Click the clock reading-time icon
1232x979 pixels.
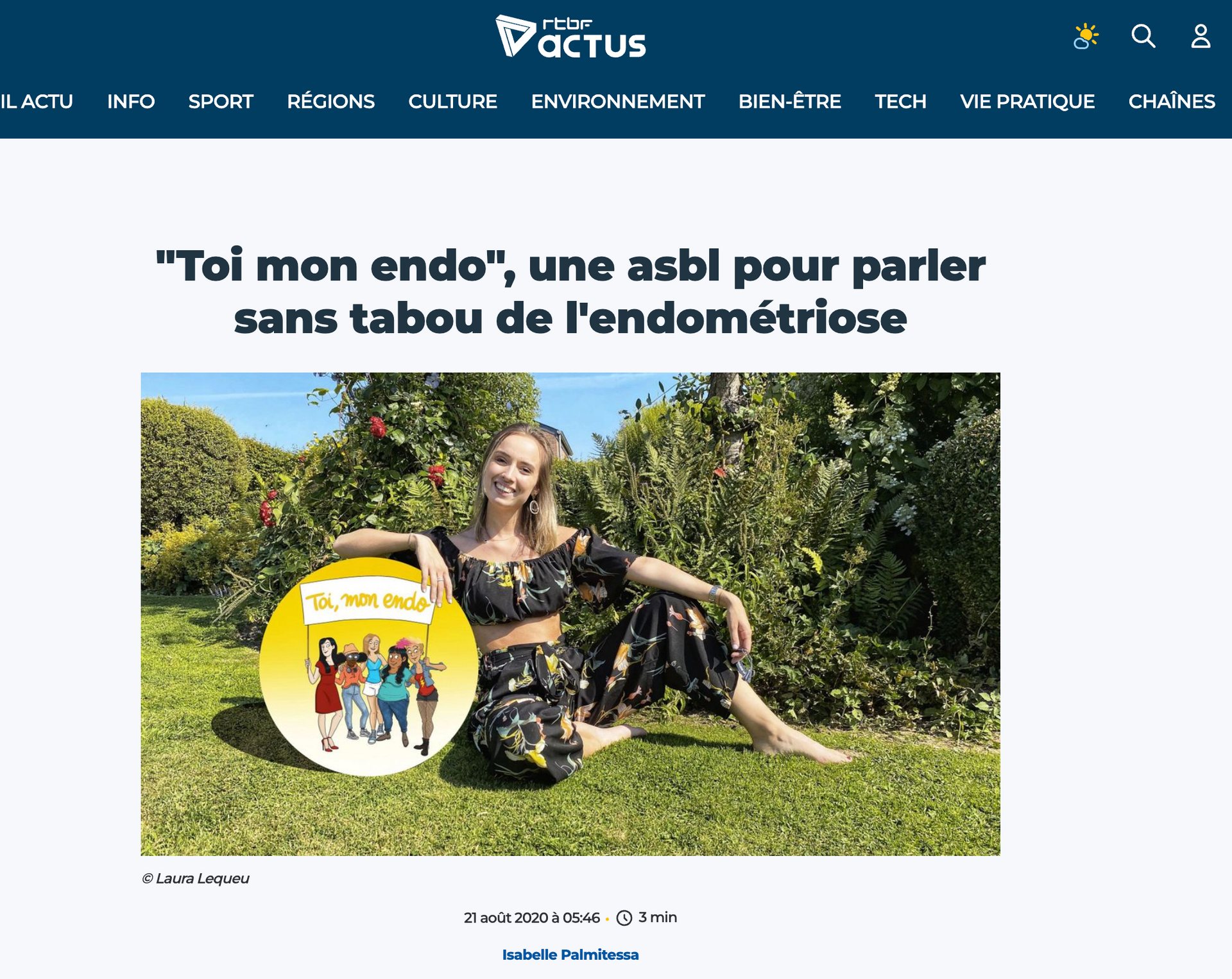pos(624,918)
